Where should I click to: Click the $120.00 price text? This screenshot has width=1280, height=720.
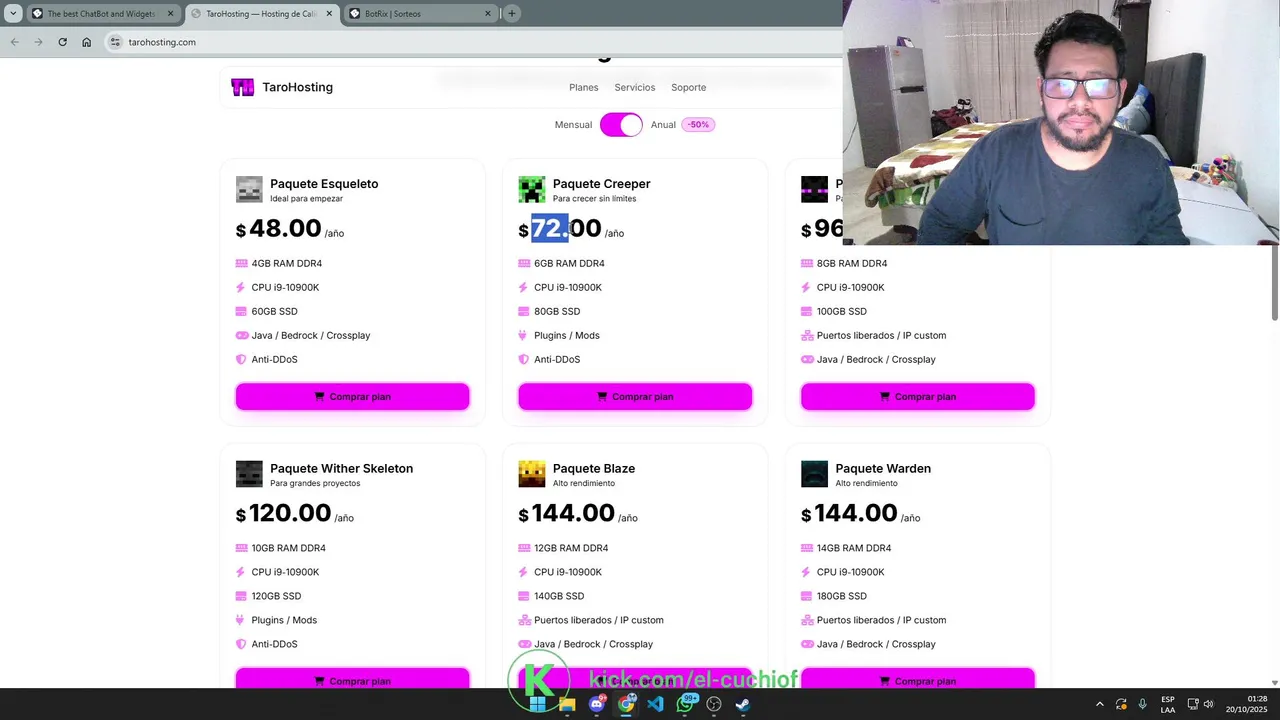(284, 513)
